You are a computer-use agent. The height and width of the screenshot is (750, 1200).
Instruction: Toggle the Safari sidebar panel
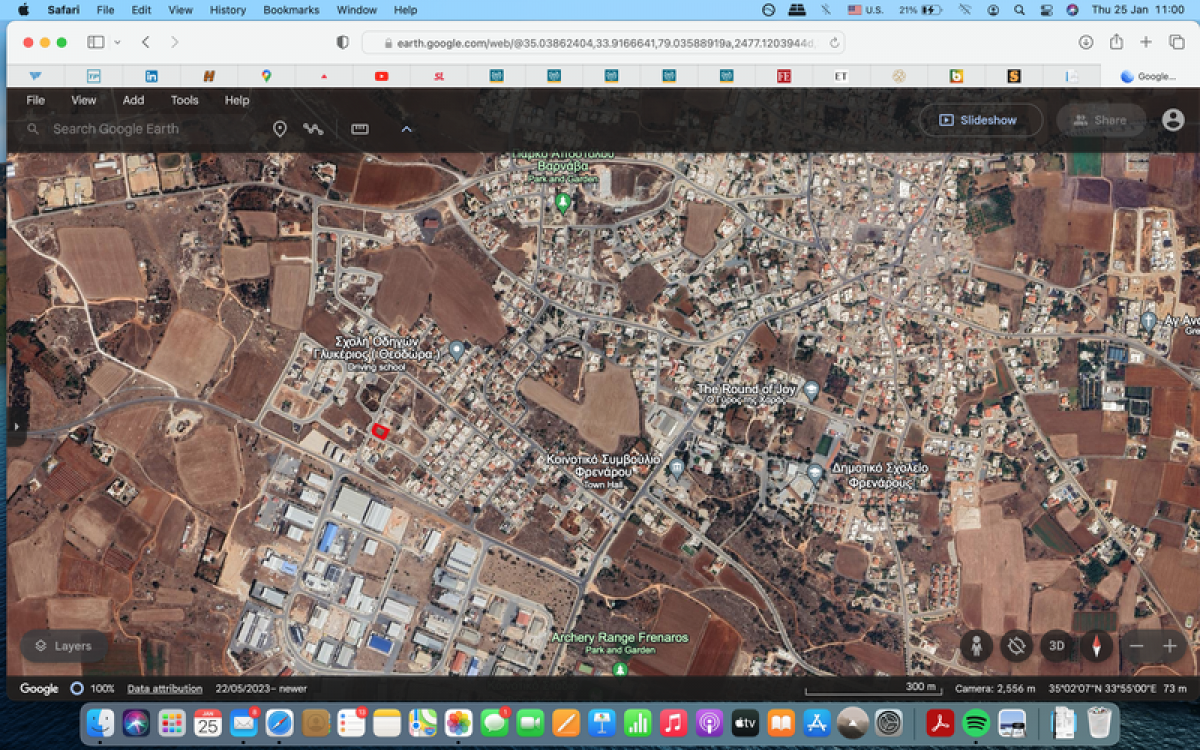tap(96, 42)
